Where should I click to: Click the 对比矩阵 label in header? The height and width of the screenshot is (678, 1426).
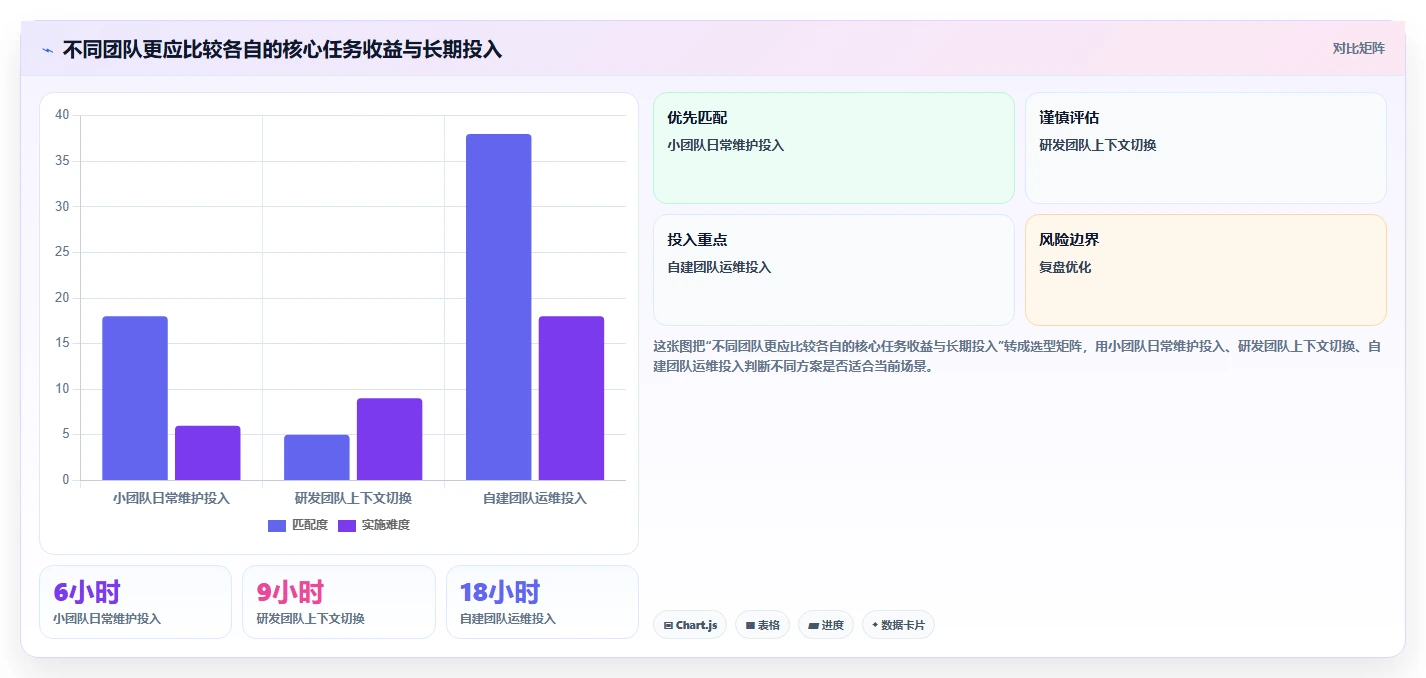pos(1359,49)
